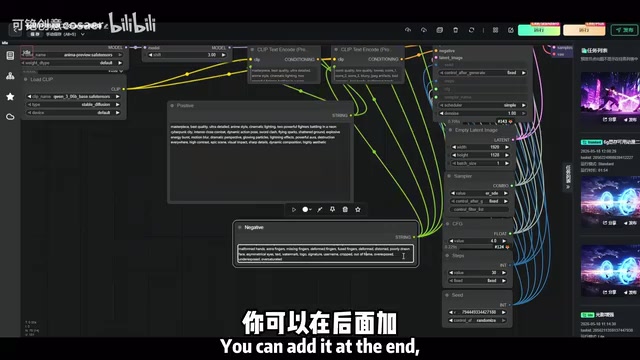640x360 pixels.
Task: Collapse the CFG node via its title dot
Action: click(x=448, y=224)
